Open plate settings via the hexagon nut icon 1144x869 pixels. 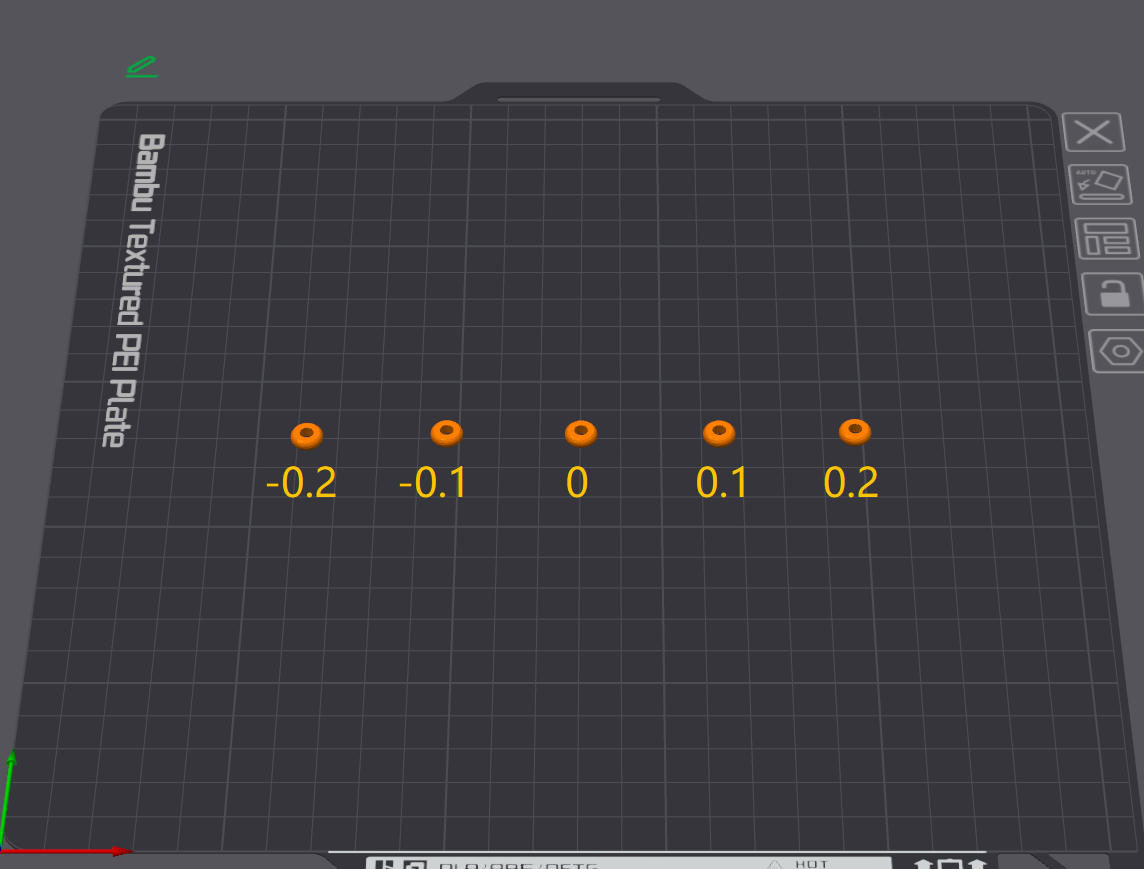(x=1119, y=351)
